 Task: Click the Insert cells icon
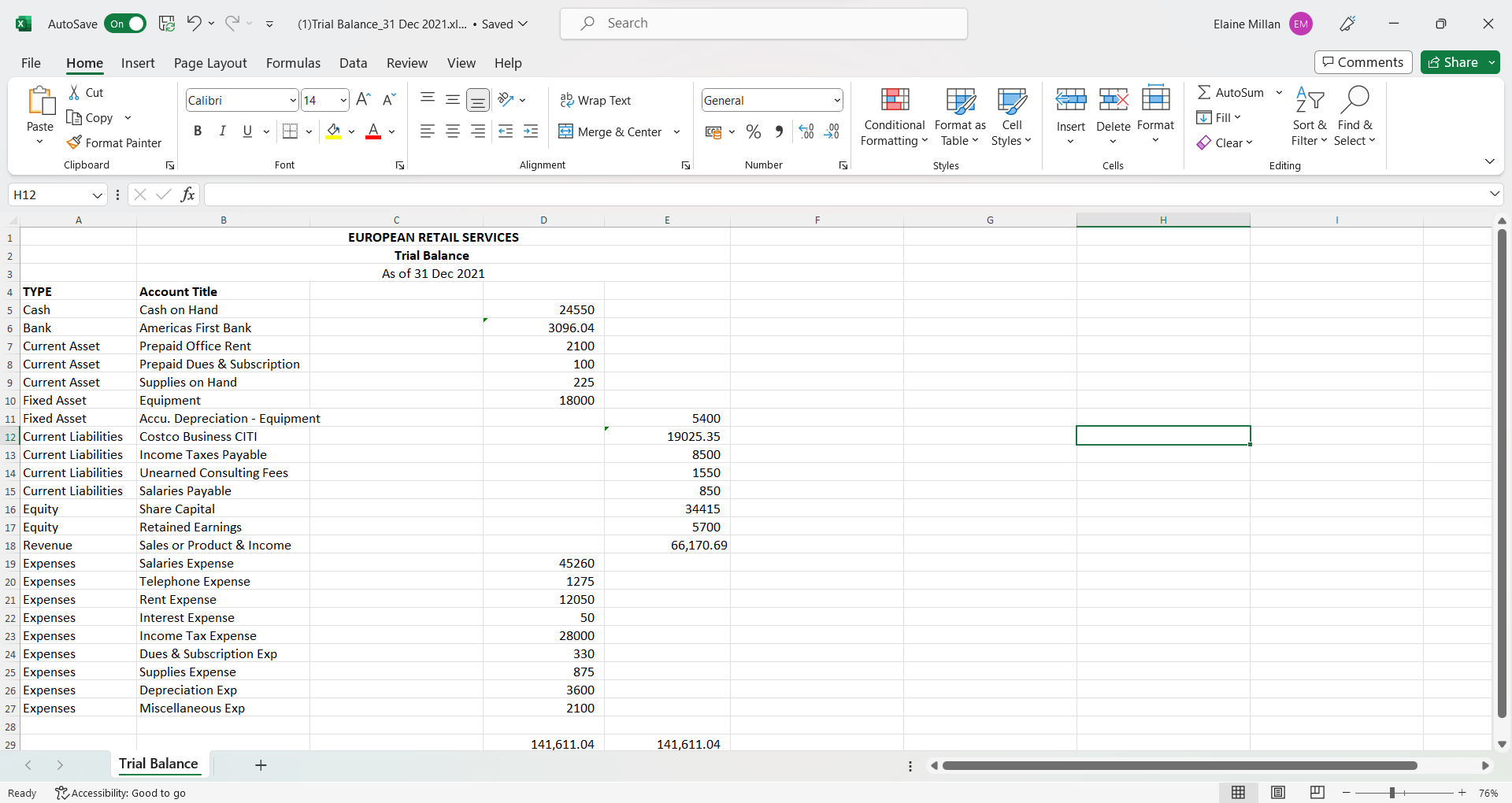1071,100
